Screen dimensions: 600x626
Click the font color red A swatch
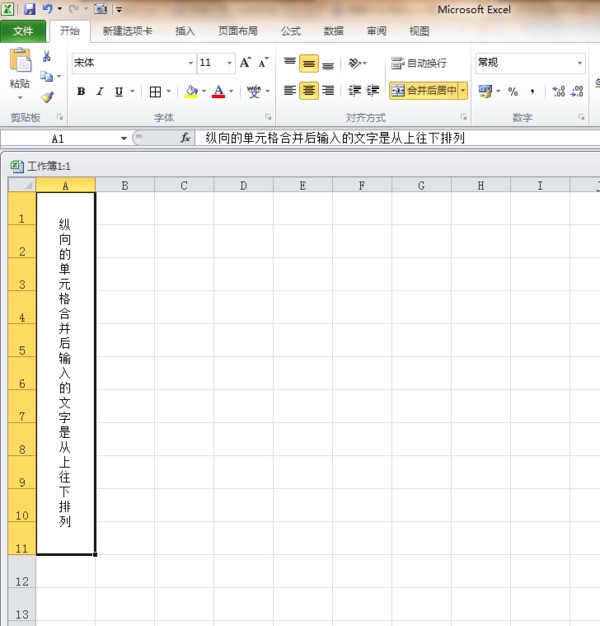pyautogui.click(x=218, y=92)
